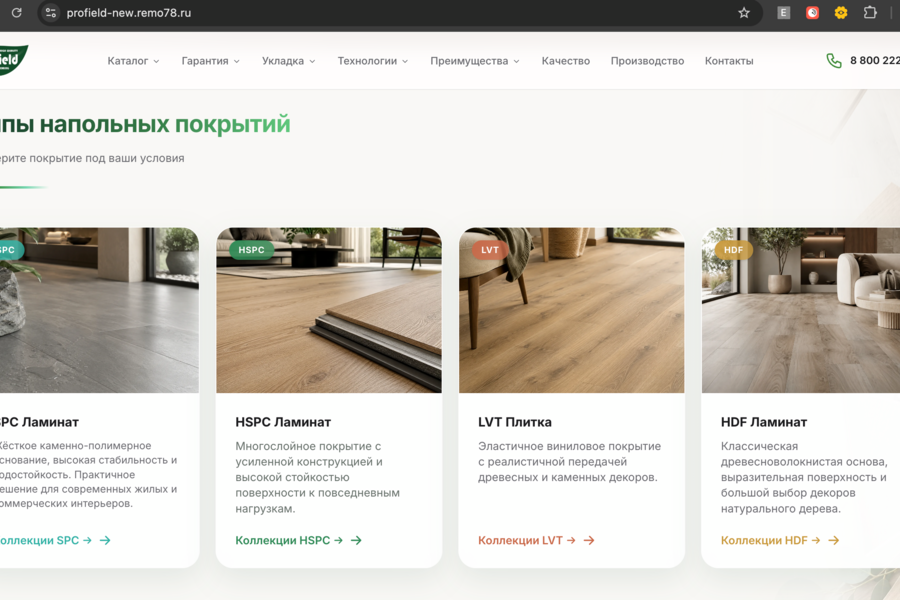The height and width of the screenshot is (600, 900).
Task: Click the arrow icon after 'Коллекции HDF'
Action: click(x=834, y=540)
